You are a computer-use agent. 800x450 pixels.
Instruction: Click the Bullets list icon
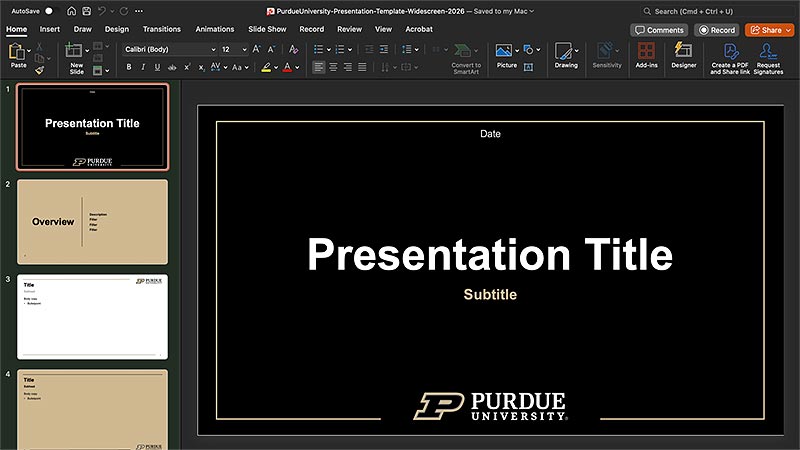pos(318,49)
